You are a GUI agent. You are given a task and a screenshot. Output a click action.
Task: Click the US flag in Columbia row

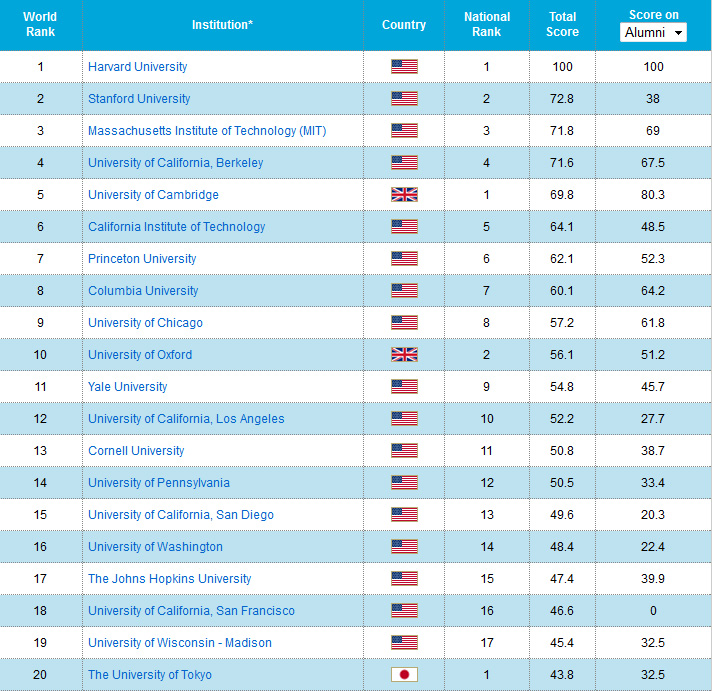point(404,291)
